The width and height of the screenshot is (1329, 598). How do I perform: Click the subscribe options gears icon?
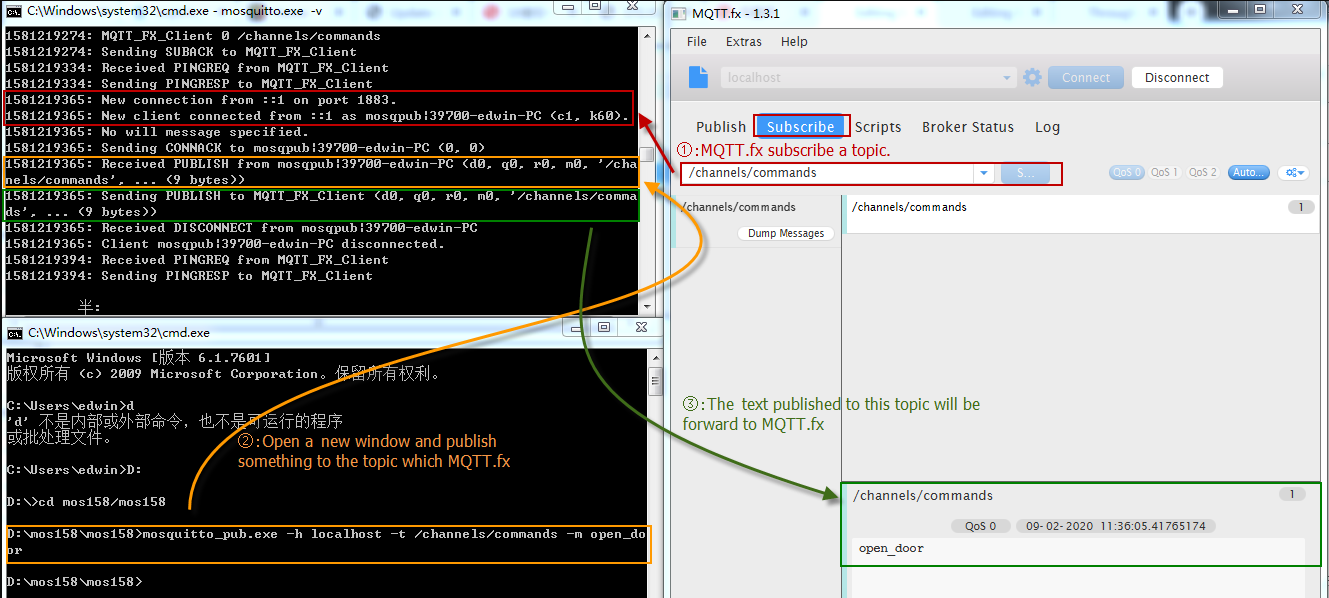pos(1294,172)
